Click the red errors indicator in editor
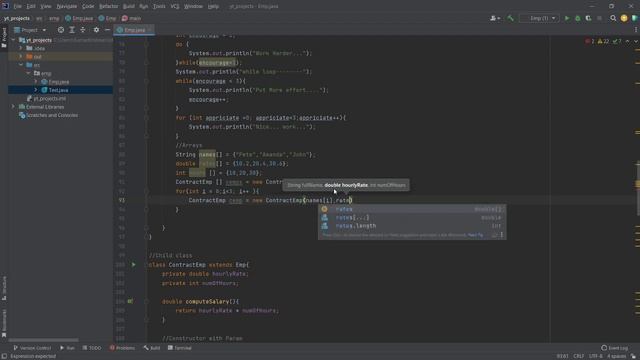640x360 pixels. click(590, 41)
